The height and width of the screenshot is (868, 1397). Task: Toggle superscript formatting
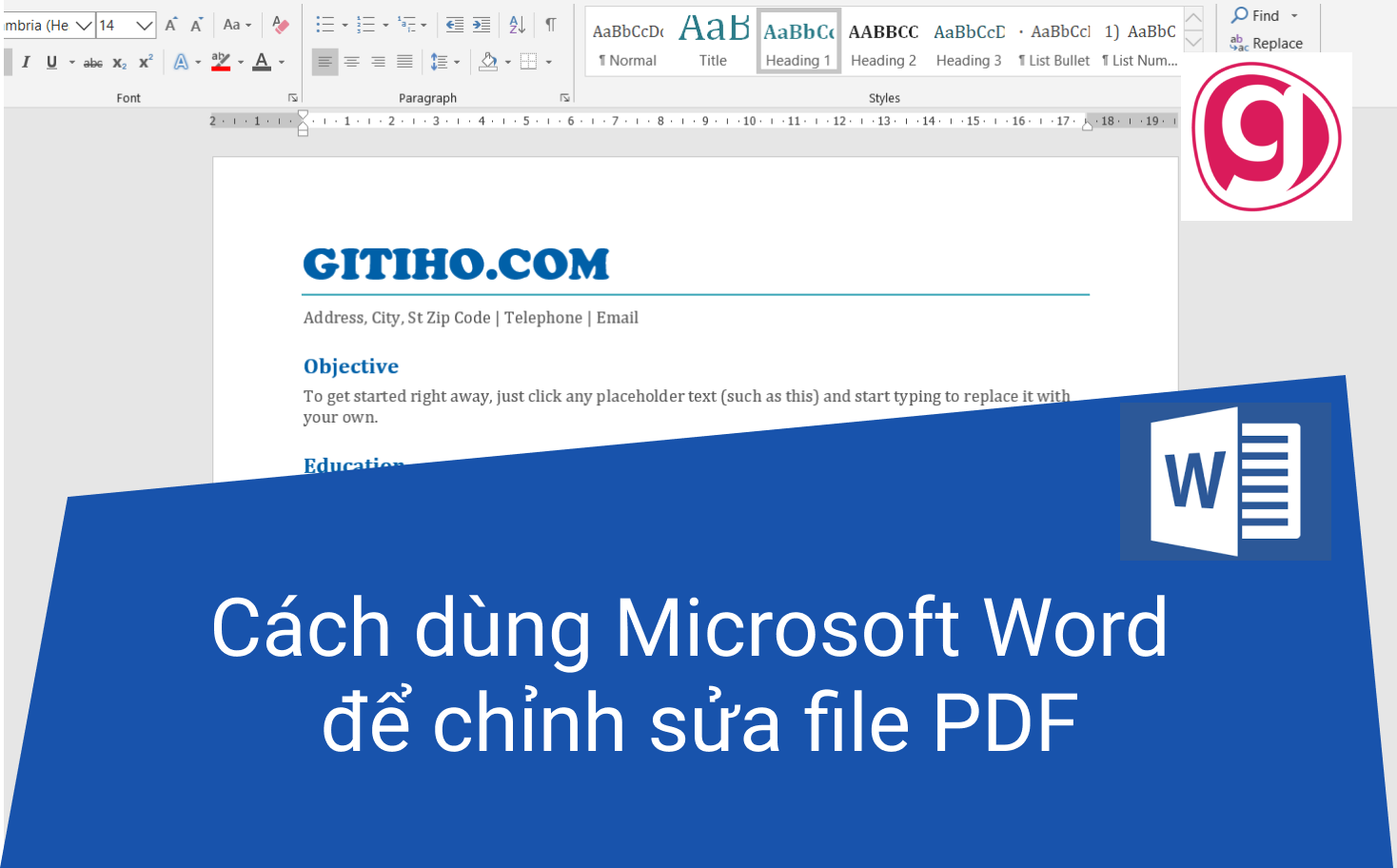pyautogui.click(x=146, y=62)
